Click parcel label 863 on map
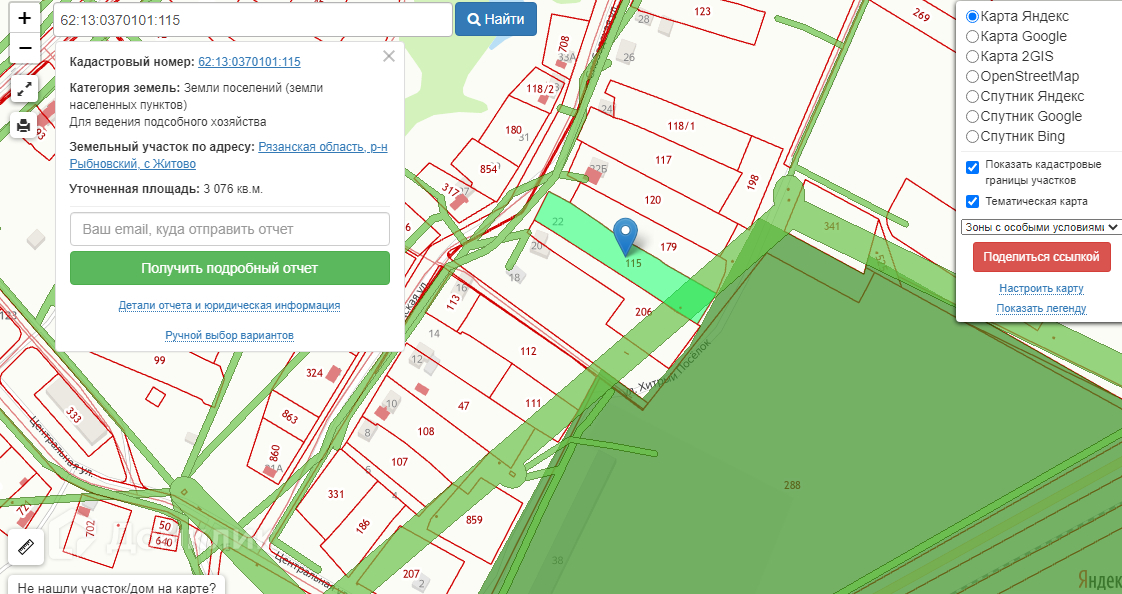Screen dimensions: 1122x594 [290, 416]
